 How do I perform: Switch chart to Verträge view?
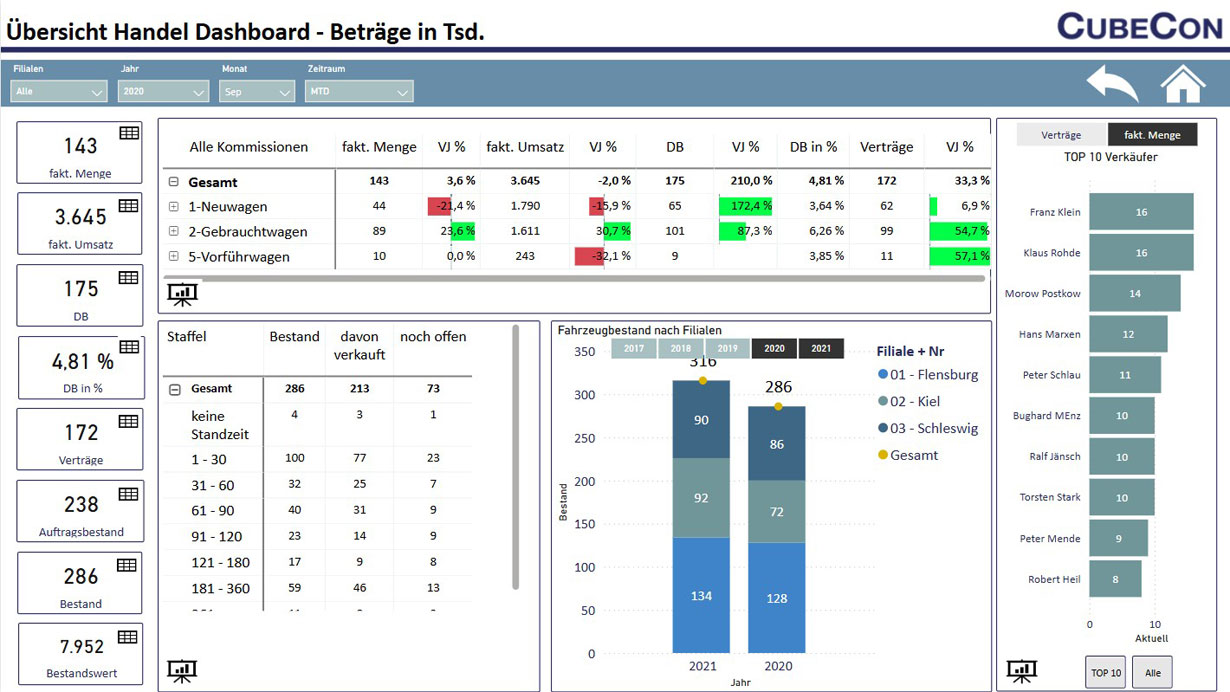tap(1061, 135)
